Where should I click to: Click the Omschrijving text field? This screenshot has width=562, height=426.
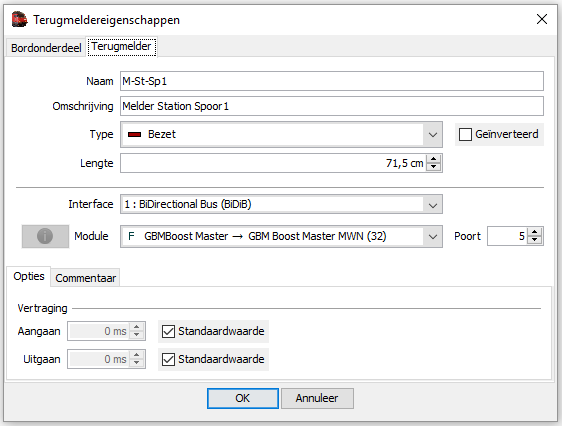click(x=332, y=106)
